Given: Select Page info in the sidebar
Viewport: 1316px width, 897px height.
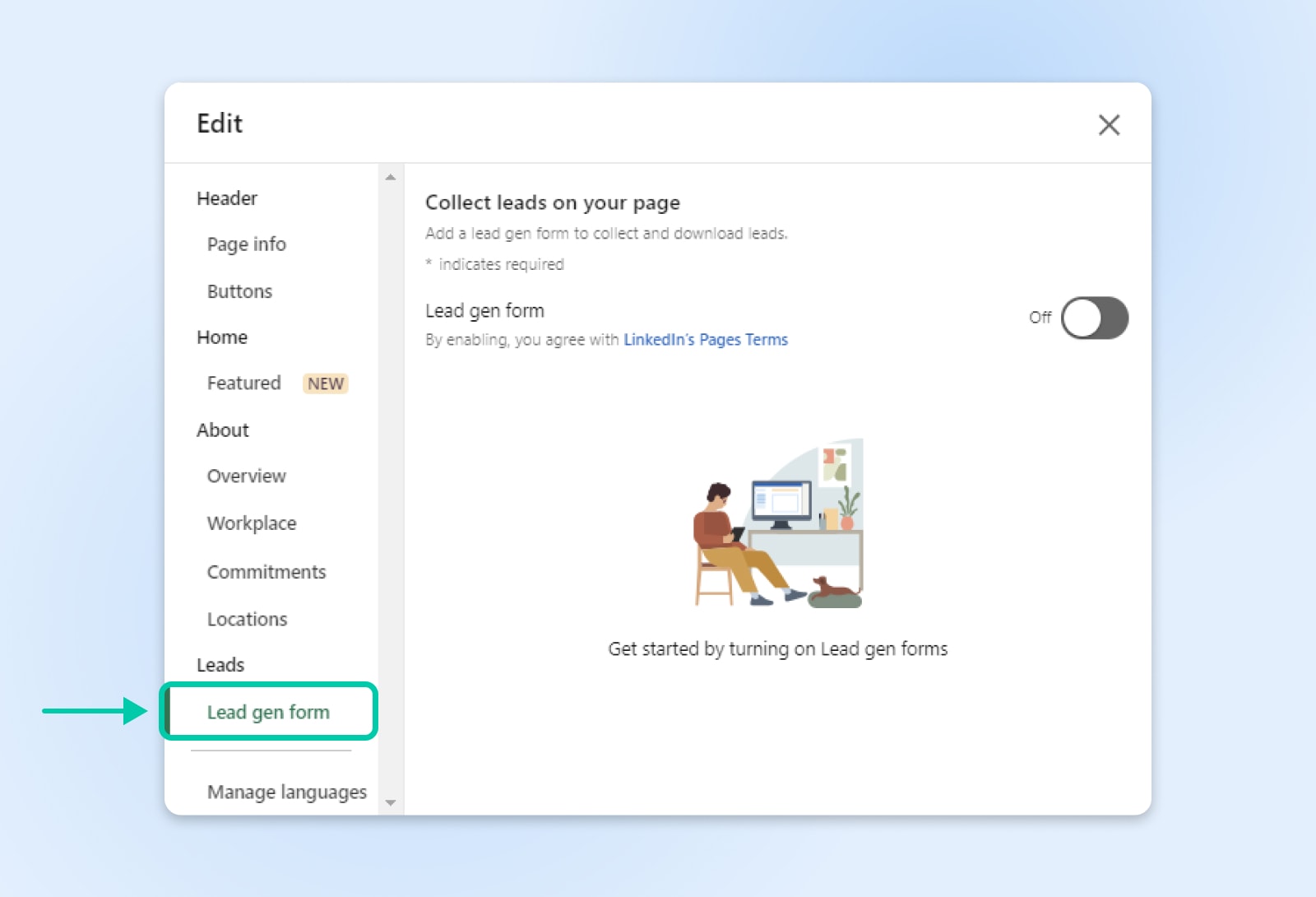Looking at the screenshot, I should coord(246,244).
